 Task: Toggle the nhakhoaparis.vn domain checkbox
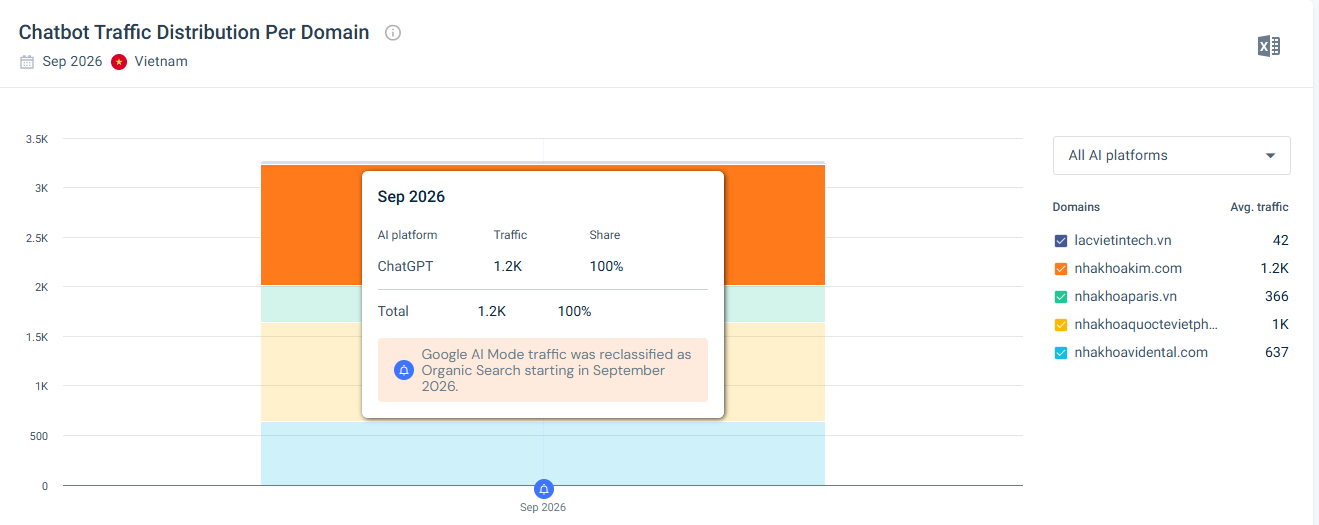pos(1061,297)
